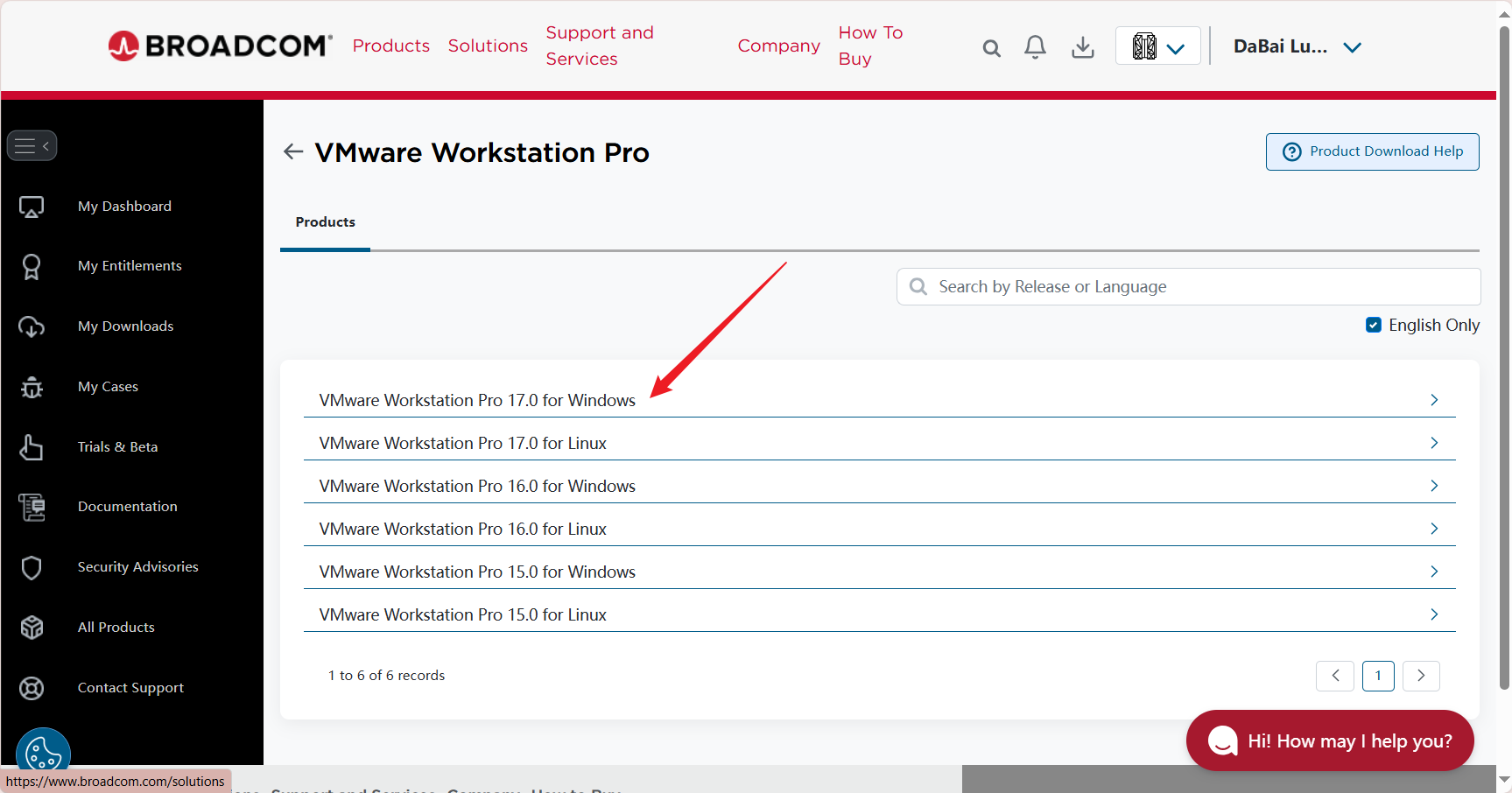
Task: Select page 1 in pagination
Action: pyautogui.click(x=1378, y=676)
